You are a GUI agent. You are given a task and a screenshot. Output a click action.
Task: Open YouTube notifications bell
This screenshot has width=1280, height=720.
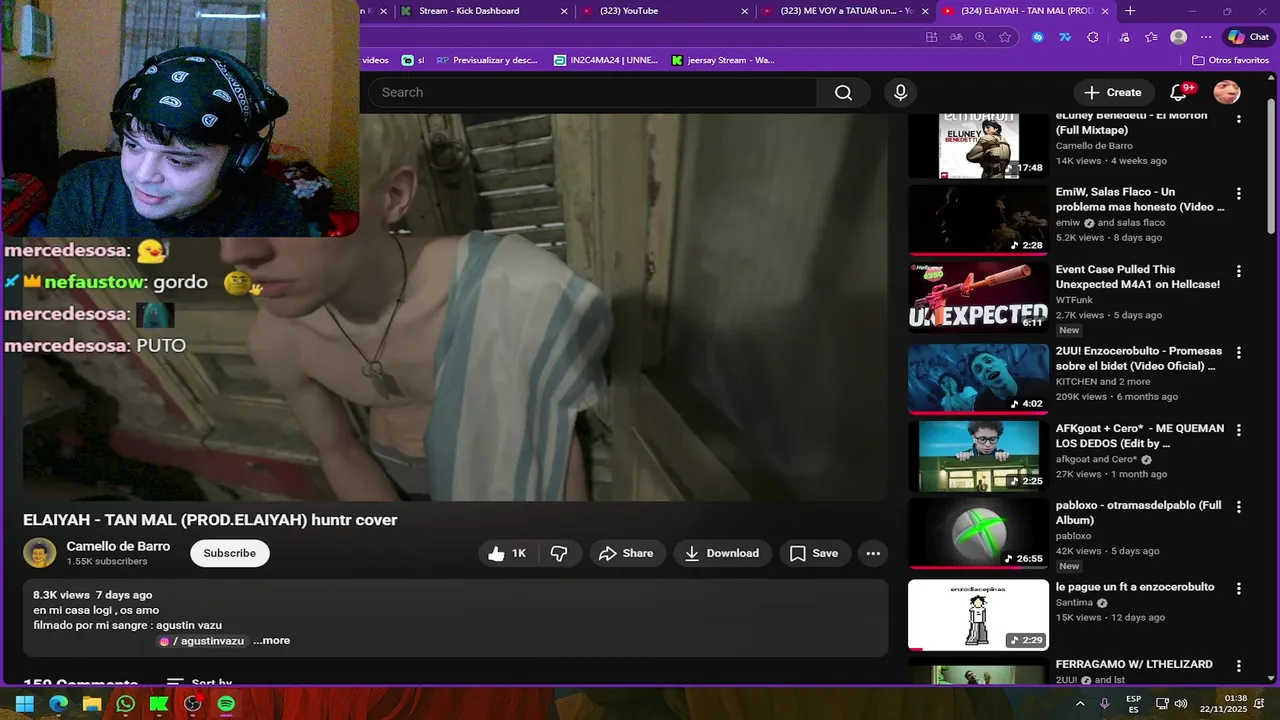(x=1179, y=92)
